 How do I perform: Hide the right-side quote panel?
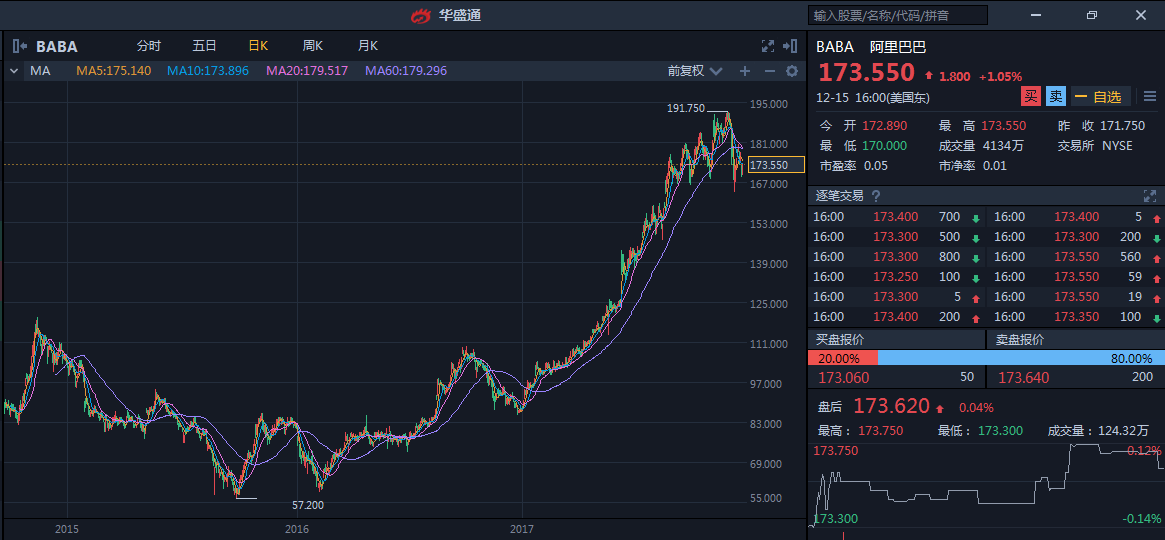(791, 46)
